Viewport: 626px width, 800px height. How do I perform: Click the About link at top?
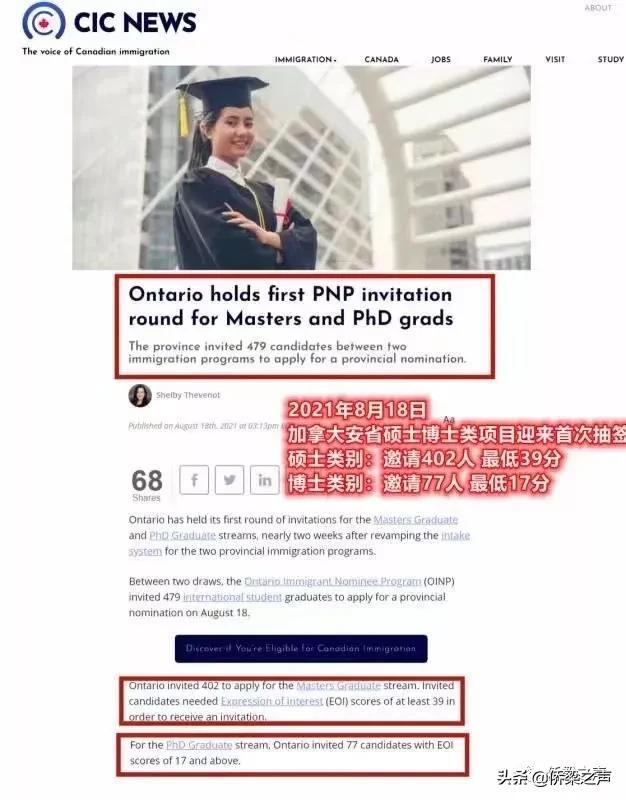(x=598, y=8)
